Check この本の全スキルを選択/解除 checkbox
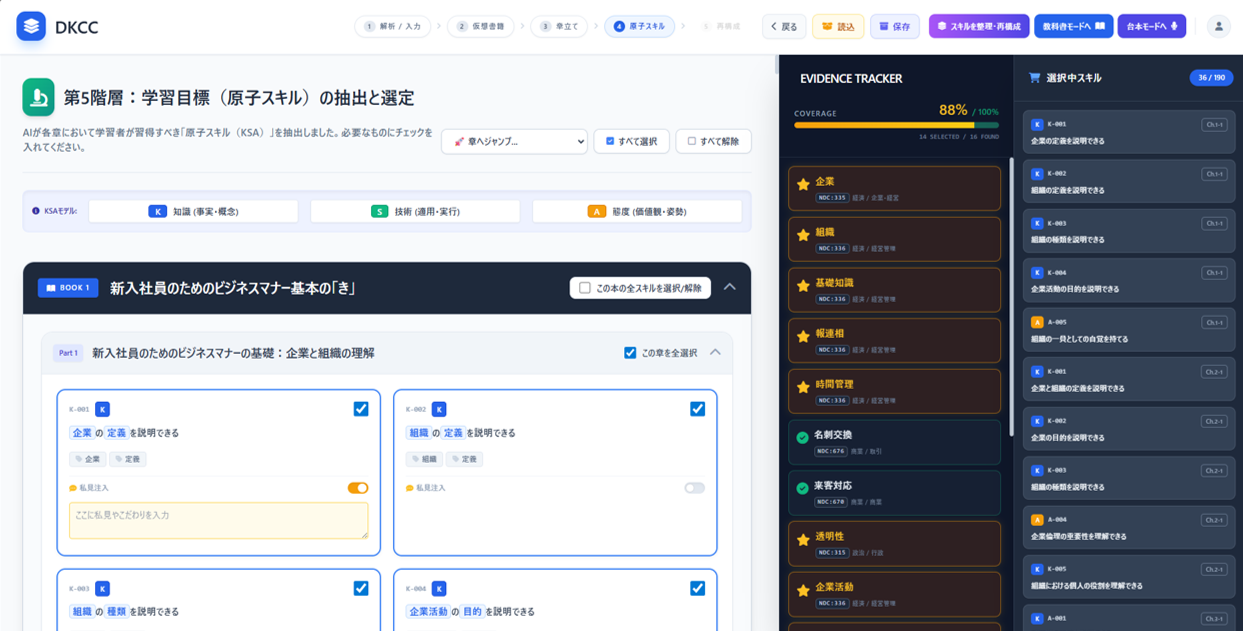Image resolution: width=1243 pixels, height=631 pixels. click(585, 288)
